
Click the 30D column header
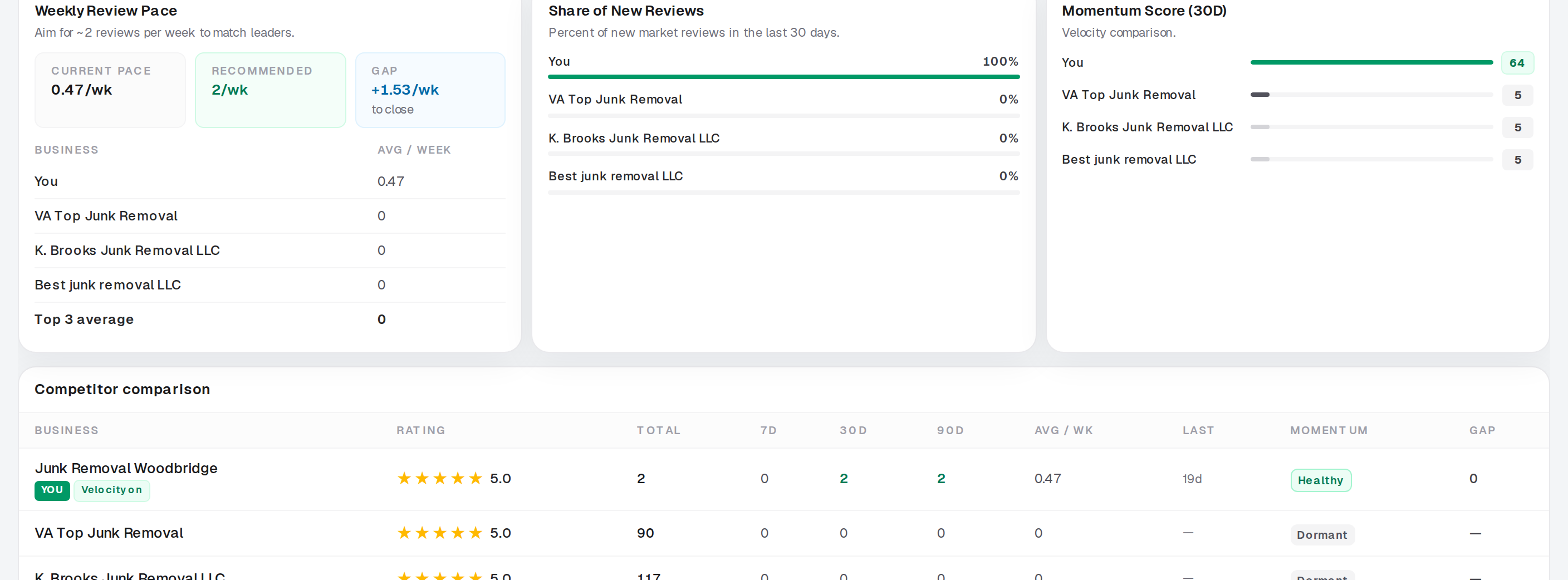pyautogui.click(x=854, y=430)
